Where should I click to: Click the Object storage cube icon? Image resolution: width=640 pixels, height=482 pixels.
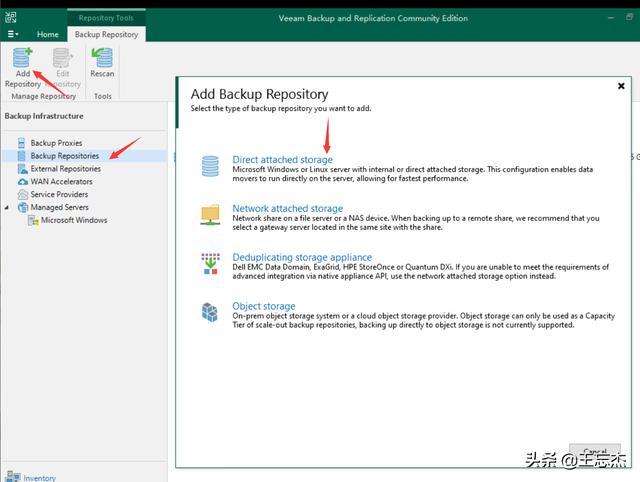210,312
